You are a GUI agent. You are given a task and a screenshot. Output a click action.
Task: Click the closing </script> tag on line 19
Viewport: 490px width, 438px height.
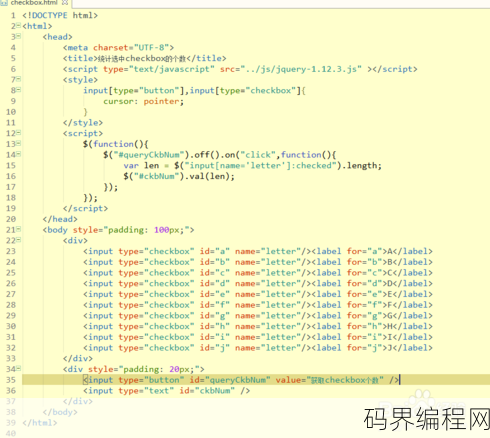pyautogui.click(x=85, y=208)
